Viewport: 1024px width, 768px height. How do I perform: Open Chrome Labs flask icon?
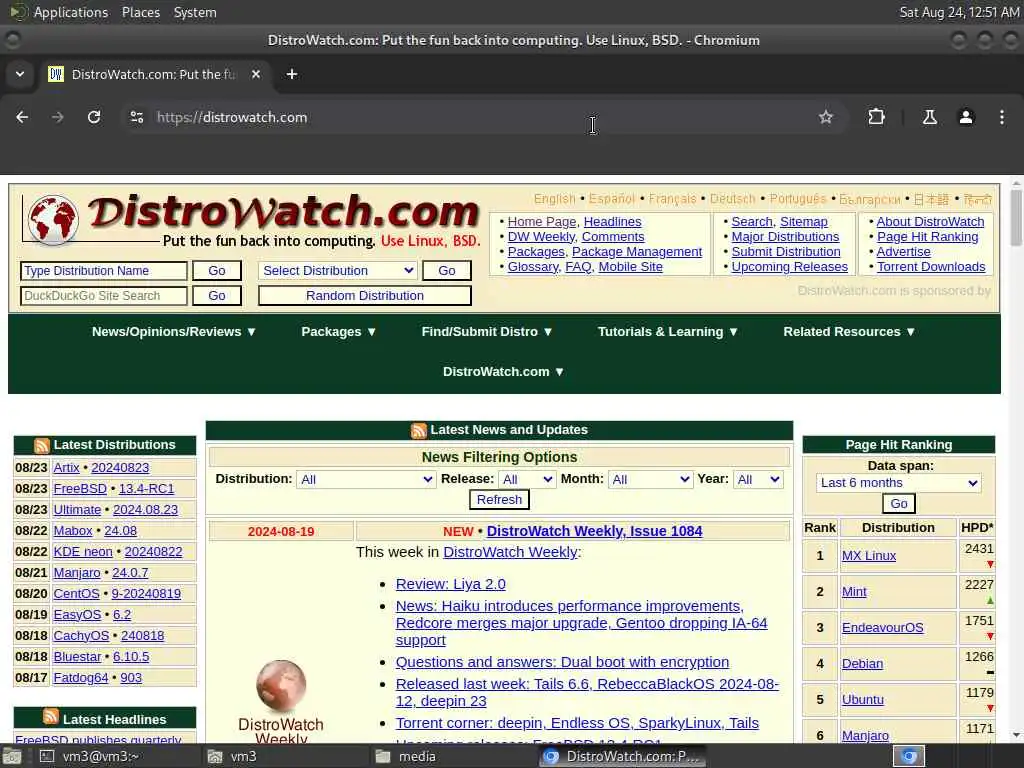929,117
